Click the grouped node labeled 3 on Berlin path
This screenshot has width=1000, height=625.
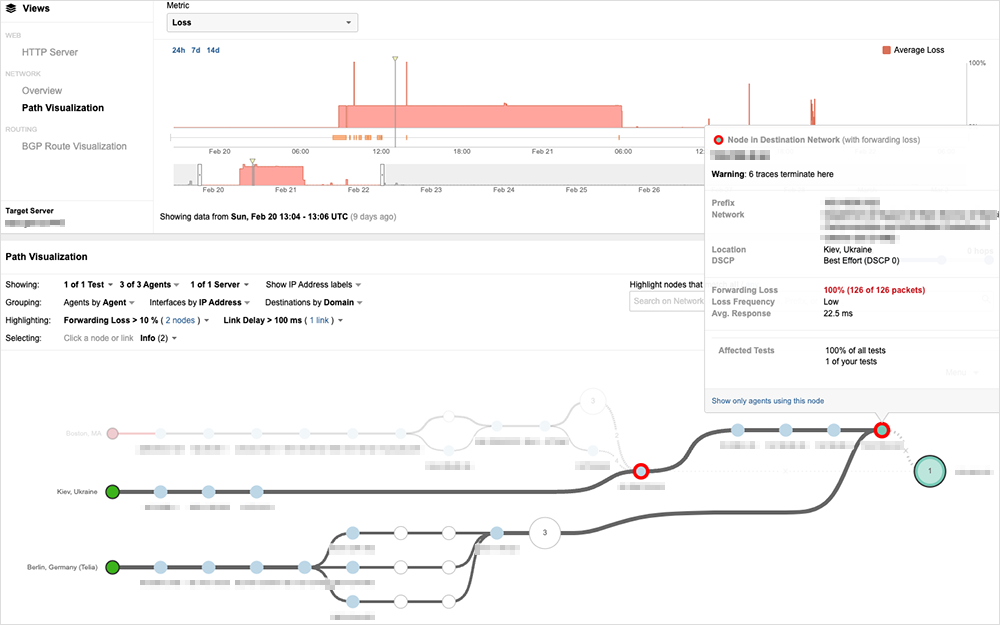click(544, 533)
